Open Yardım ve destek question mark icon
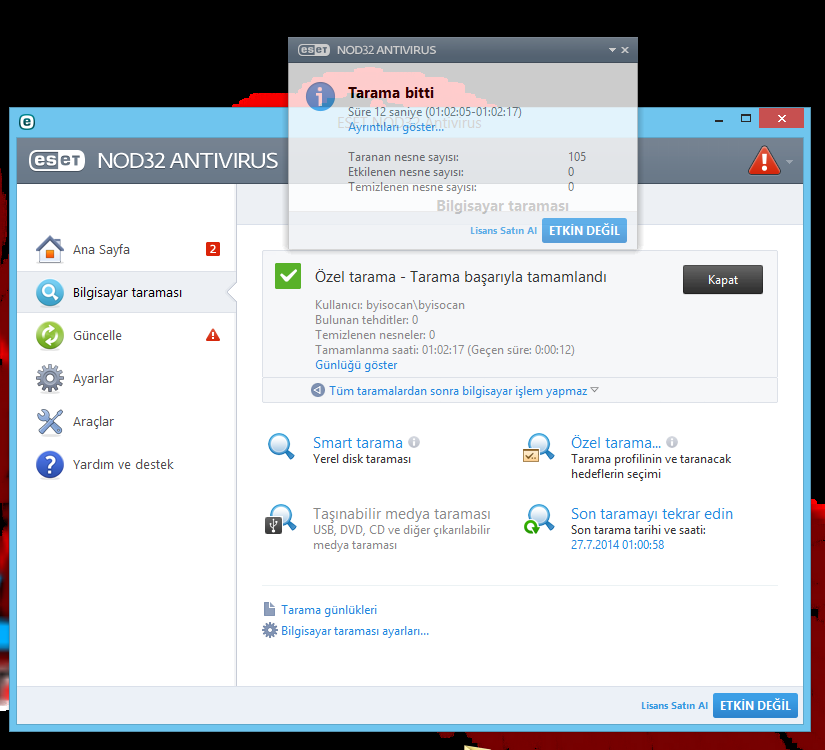The image size is (825, 750). tap(49, 465)
